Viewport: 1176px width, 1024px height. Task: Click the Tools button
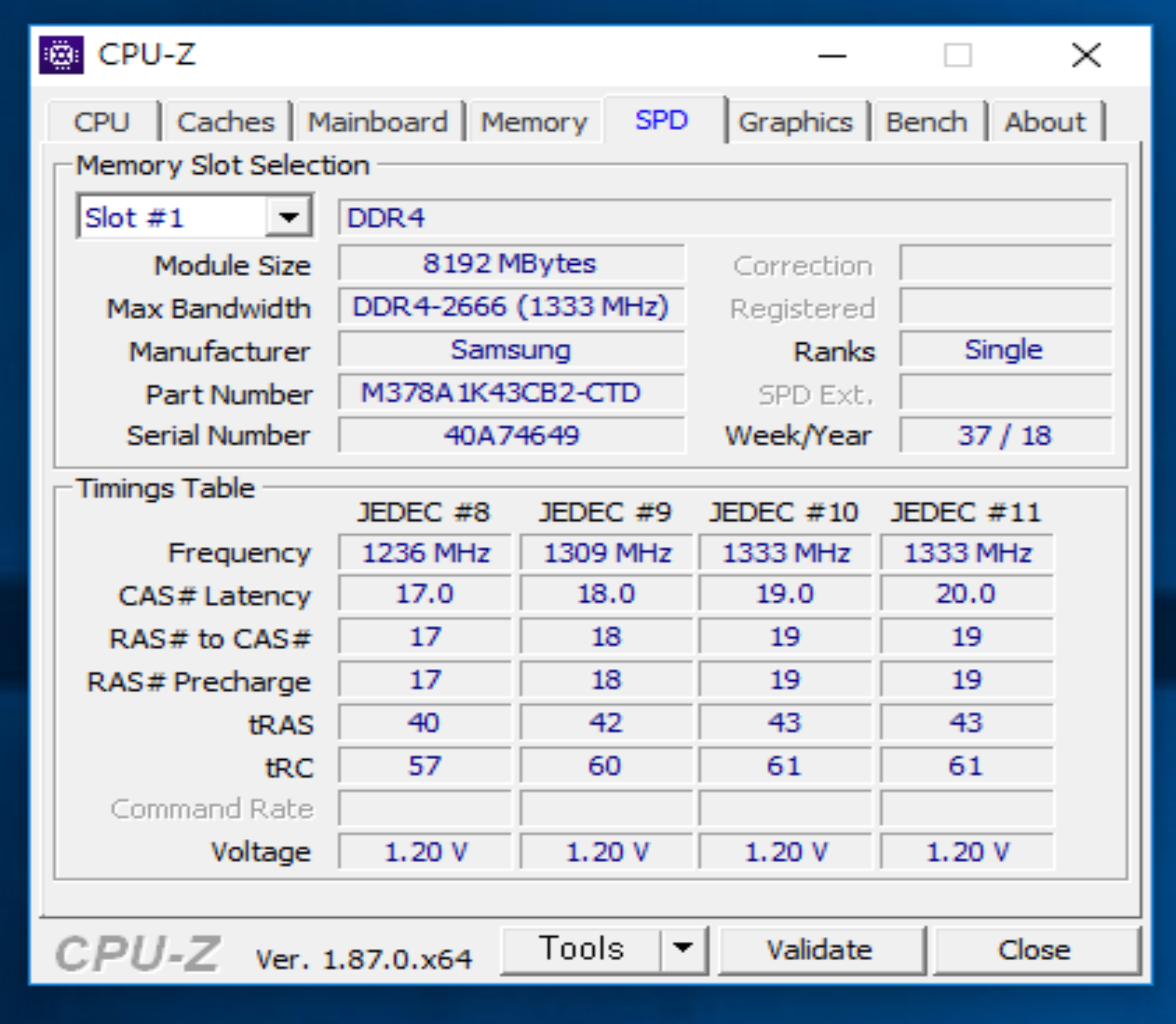point(581,949)
